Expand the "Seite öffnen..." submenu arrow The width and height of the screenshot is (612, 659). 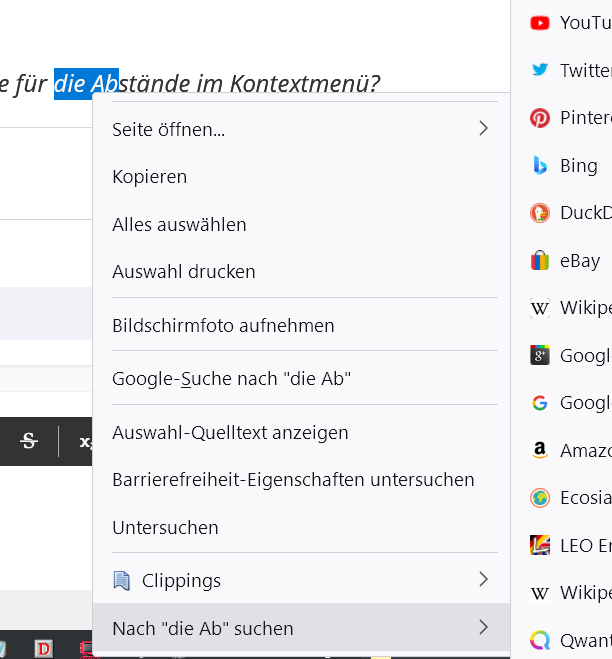(483, 129)
